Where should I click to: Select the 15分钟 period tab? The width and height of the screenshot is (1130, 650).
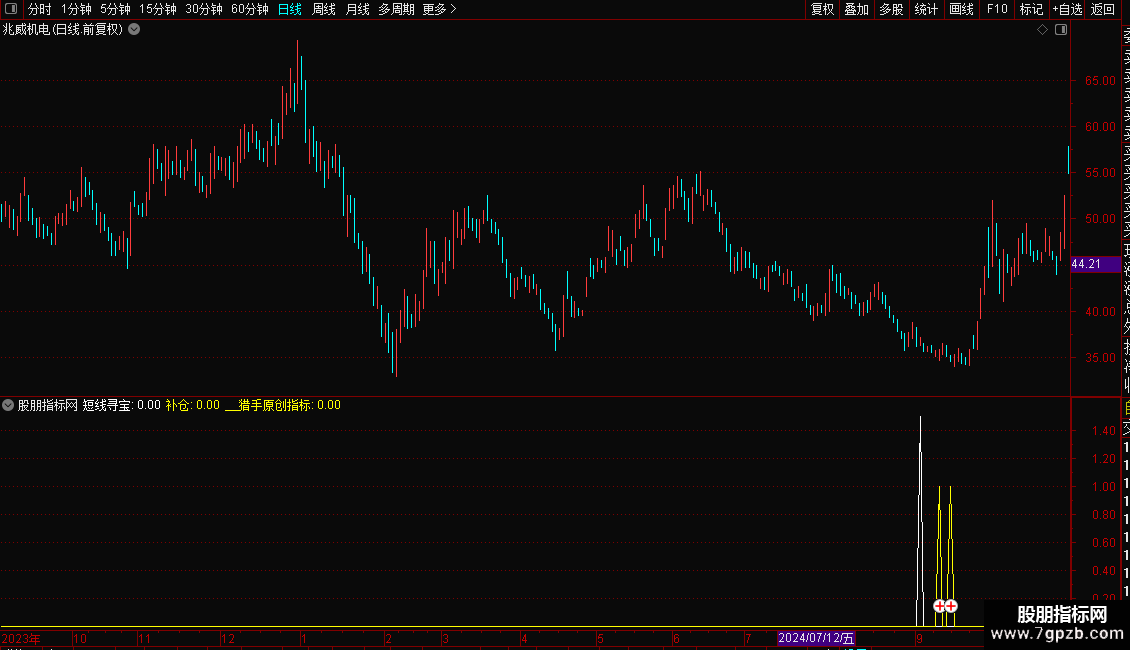tap(158, 9)
